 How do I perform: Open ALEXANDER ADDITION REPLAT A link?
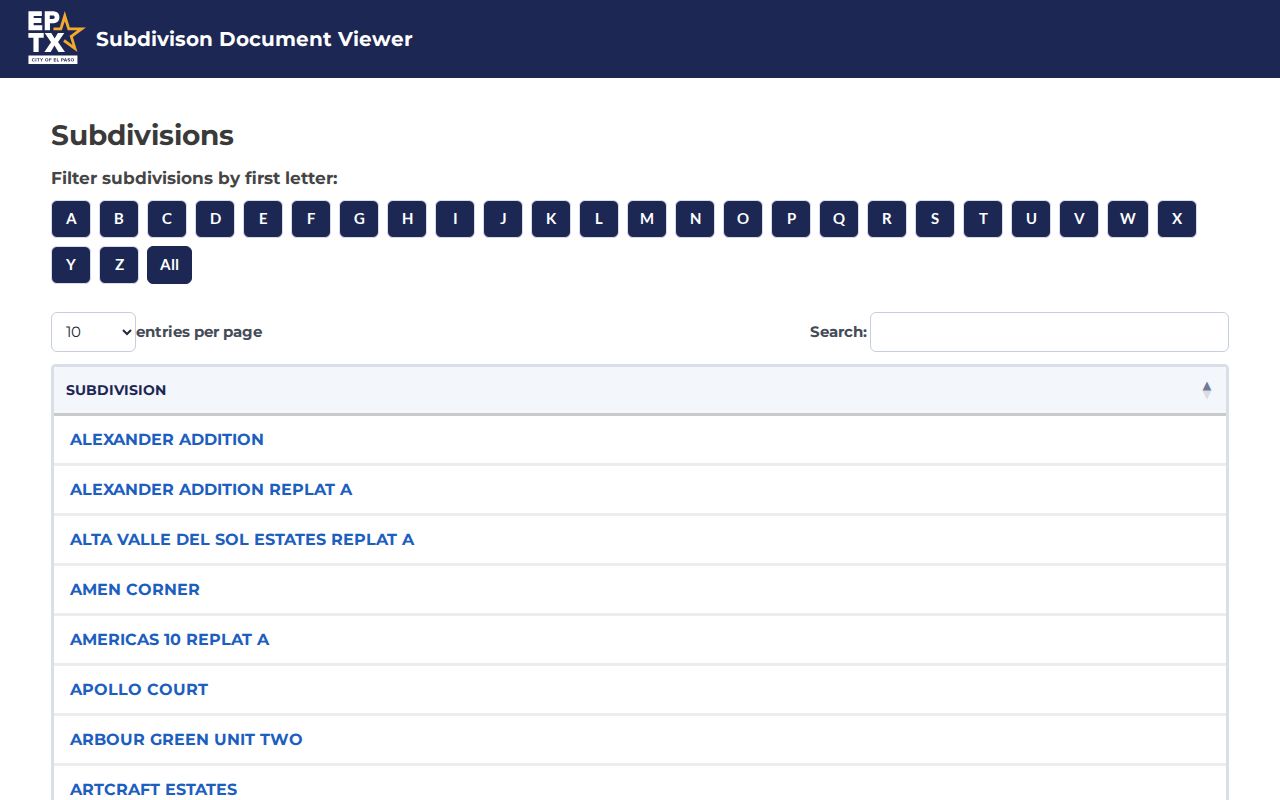pos(211,489)
